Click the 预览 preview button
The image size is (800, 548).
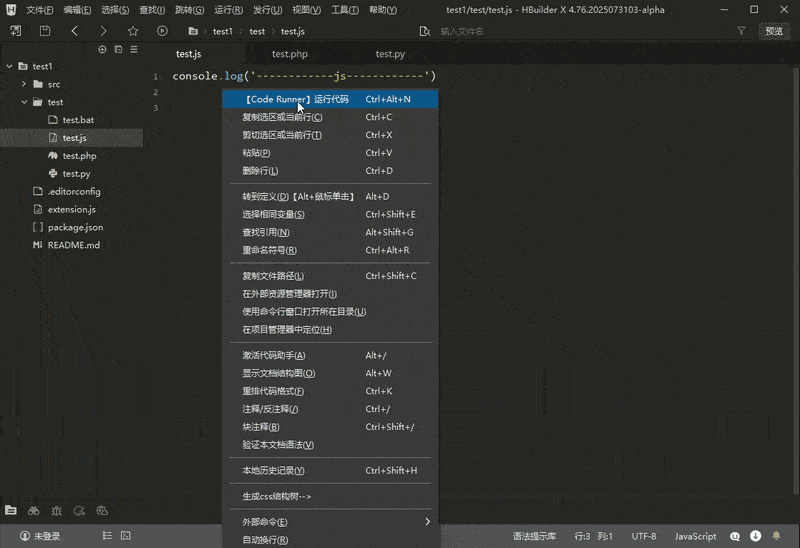pos(774,31)
